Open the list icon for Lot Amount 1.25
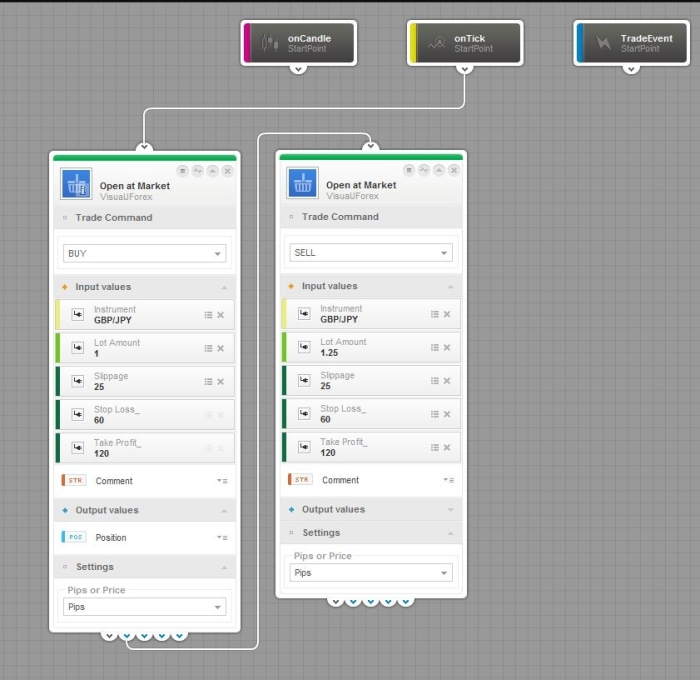The height and width of the screenshot is (680, 700). coord(434,347)
